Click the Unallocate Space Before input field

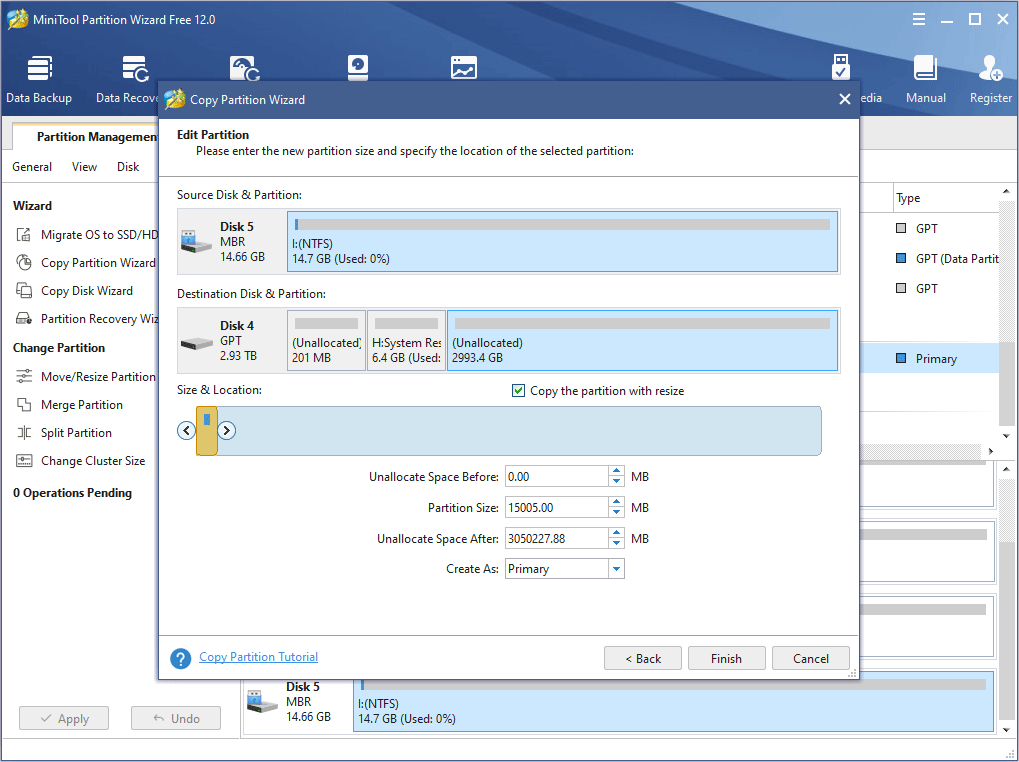(x=556, y=476)
